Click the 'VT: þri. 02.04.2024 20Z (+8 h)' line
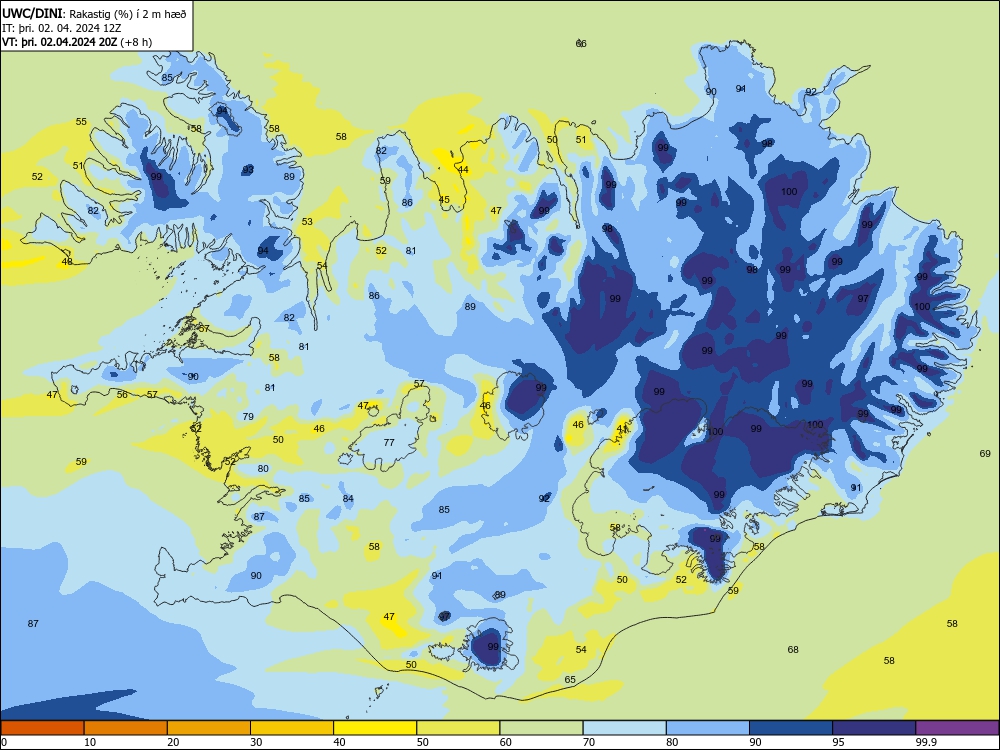The image size is (1000, 750). click(77, 42)
